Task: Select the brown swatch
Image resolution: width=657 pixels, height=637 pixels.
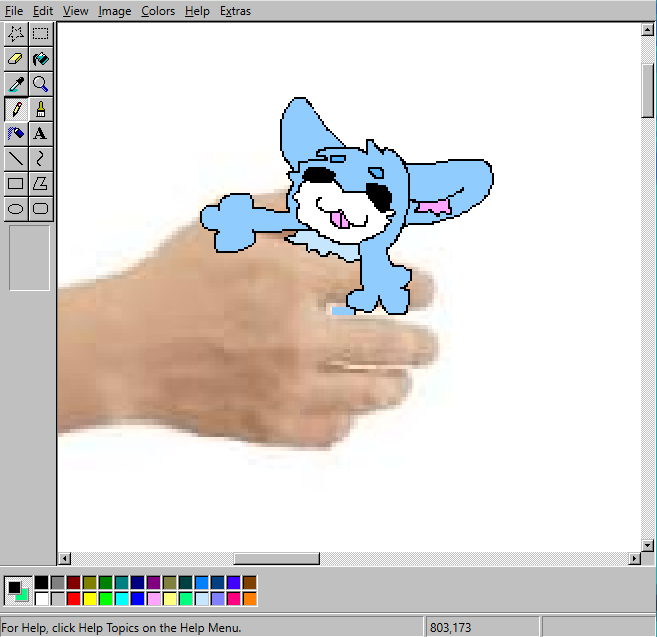Action: tap(250, 583)
